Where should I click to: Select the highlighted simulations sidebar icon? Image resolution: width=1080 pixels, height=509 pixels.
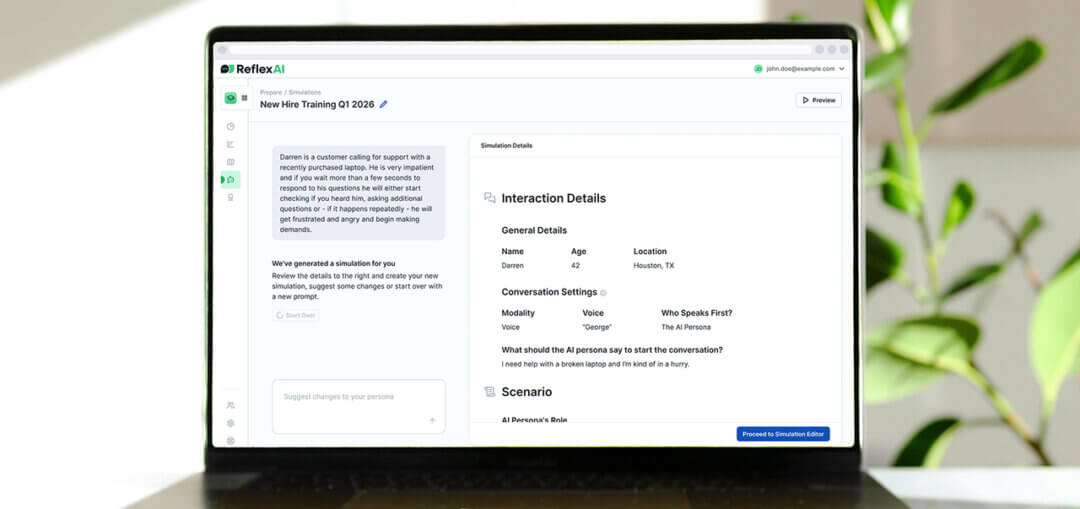point(231,180)
